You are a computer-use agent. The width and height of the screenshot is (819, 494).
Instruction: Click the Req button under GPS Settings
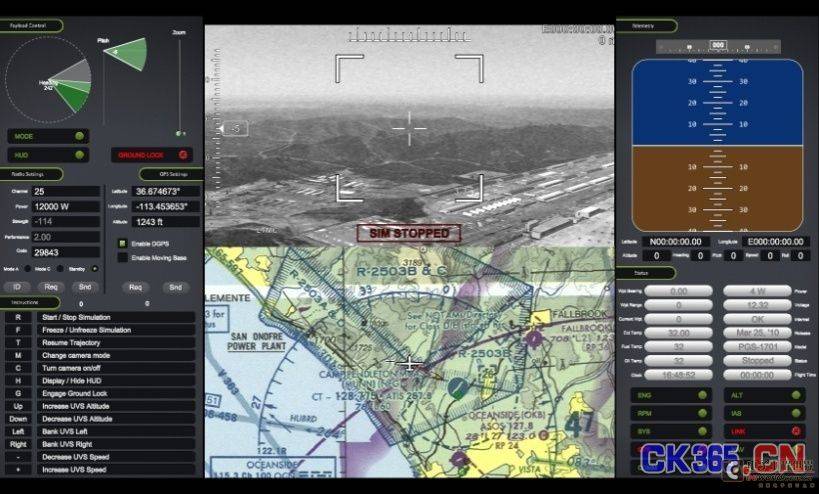[x=135, y=287]
